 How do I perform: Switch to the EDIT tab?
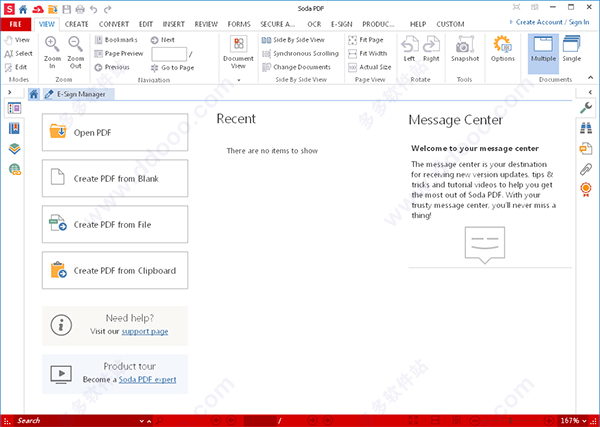pos(146,24)
